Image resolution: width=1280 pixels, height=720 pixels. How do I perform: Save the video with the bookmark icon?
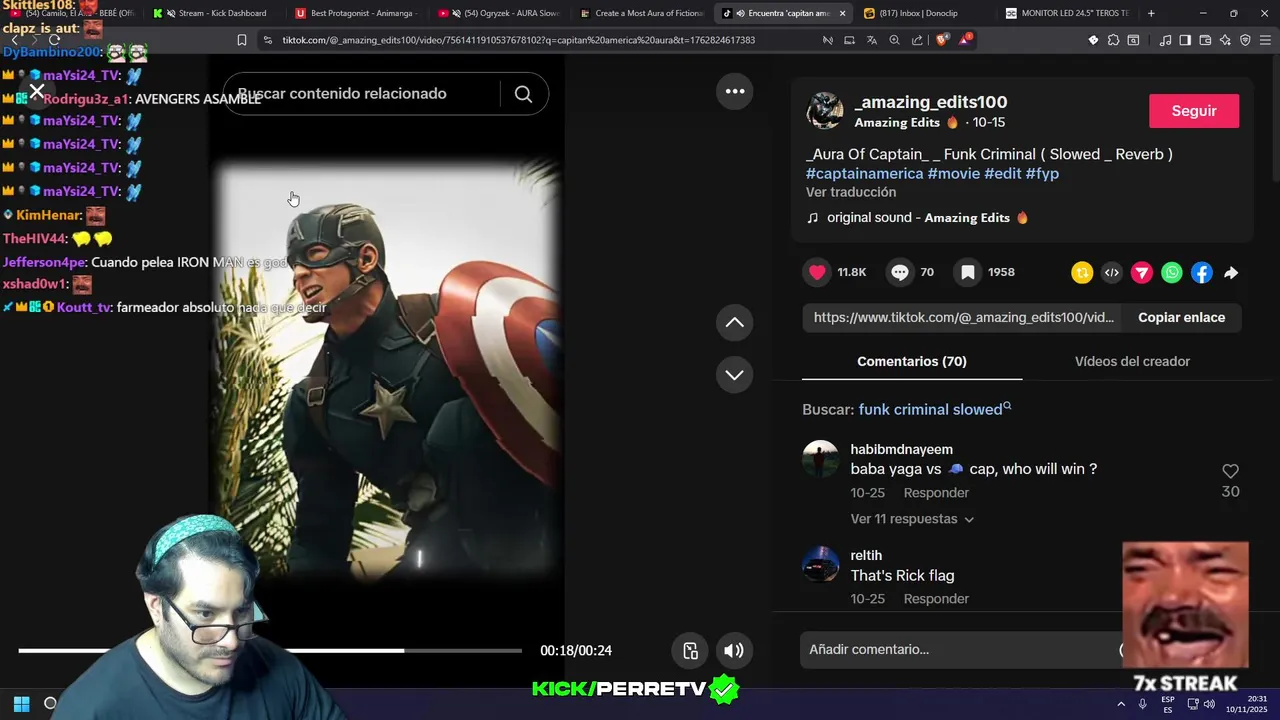tap(968, 272)
